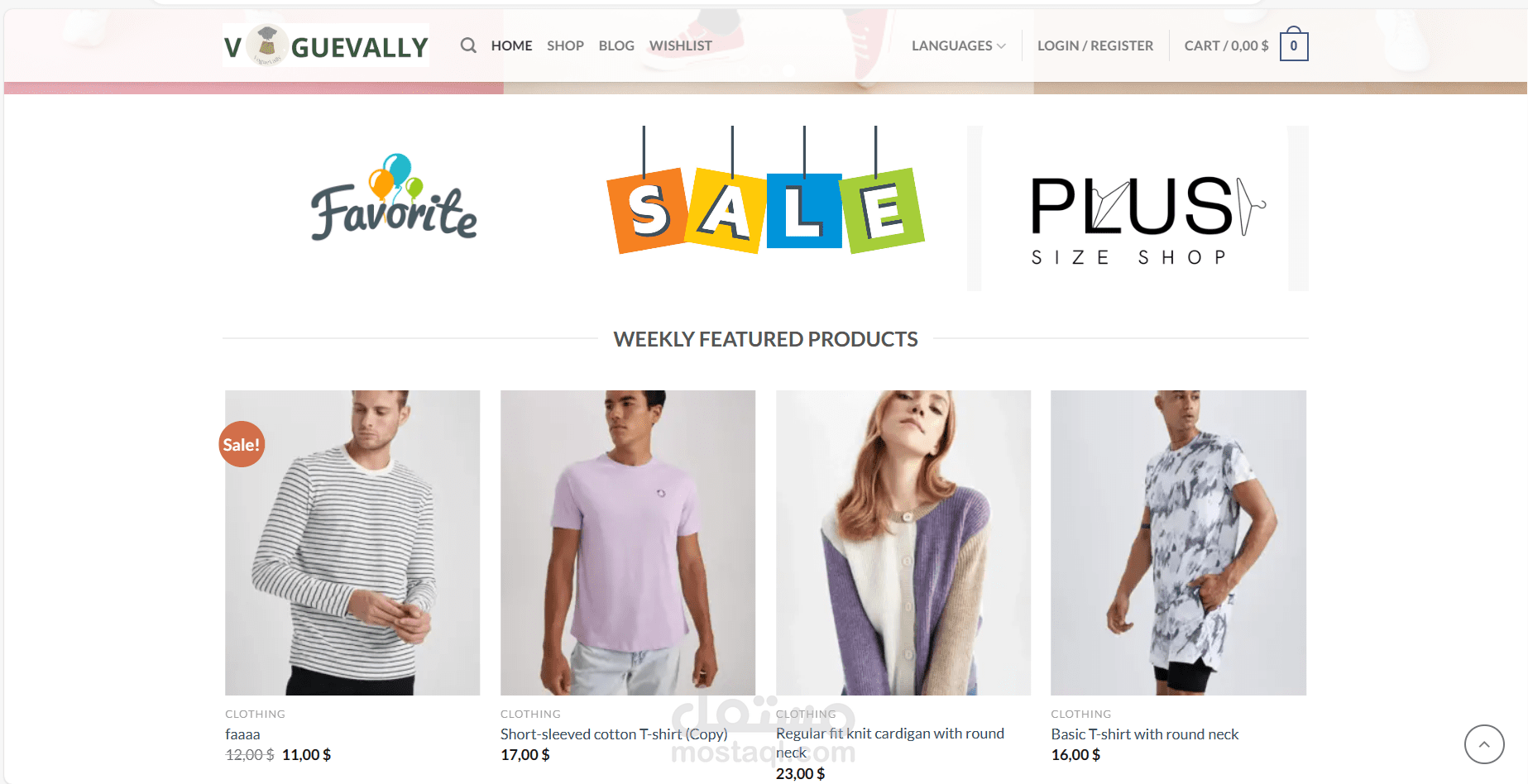
Task: Open the Shop menu item
Action: pos(565,45)
